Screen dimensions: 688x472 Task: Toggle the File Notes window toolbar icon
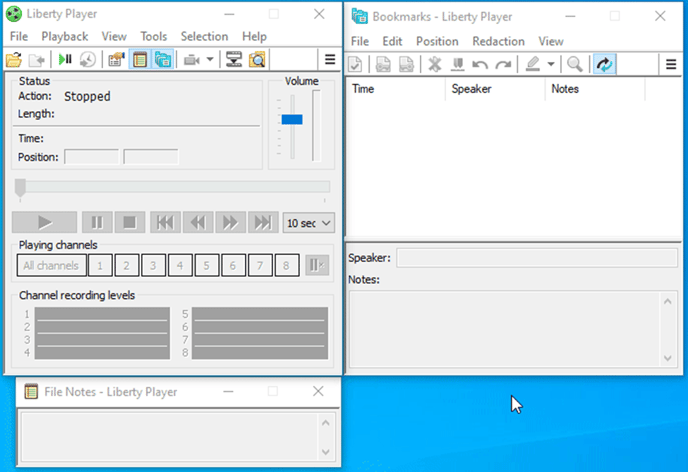(x=140, y=59)
